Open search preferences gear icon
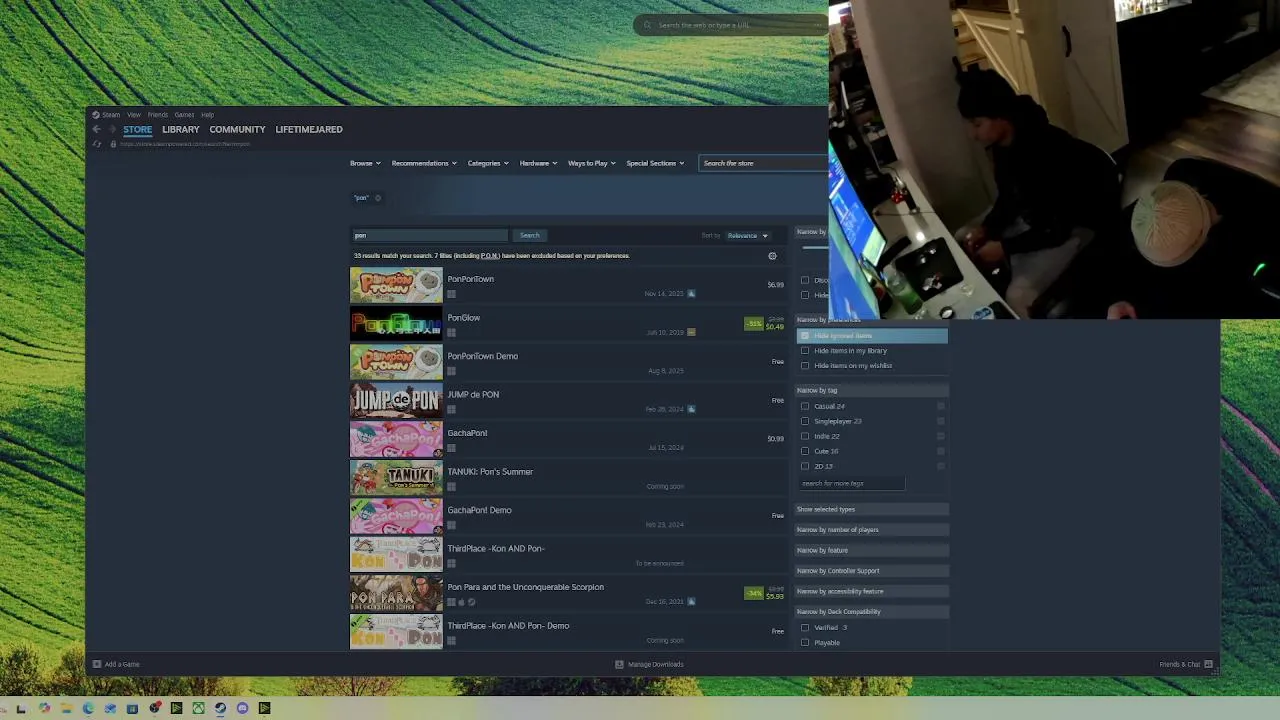Viewport: 1280px width, 720px height. (x=772, y=256)
